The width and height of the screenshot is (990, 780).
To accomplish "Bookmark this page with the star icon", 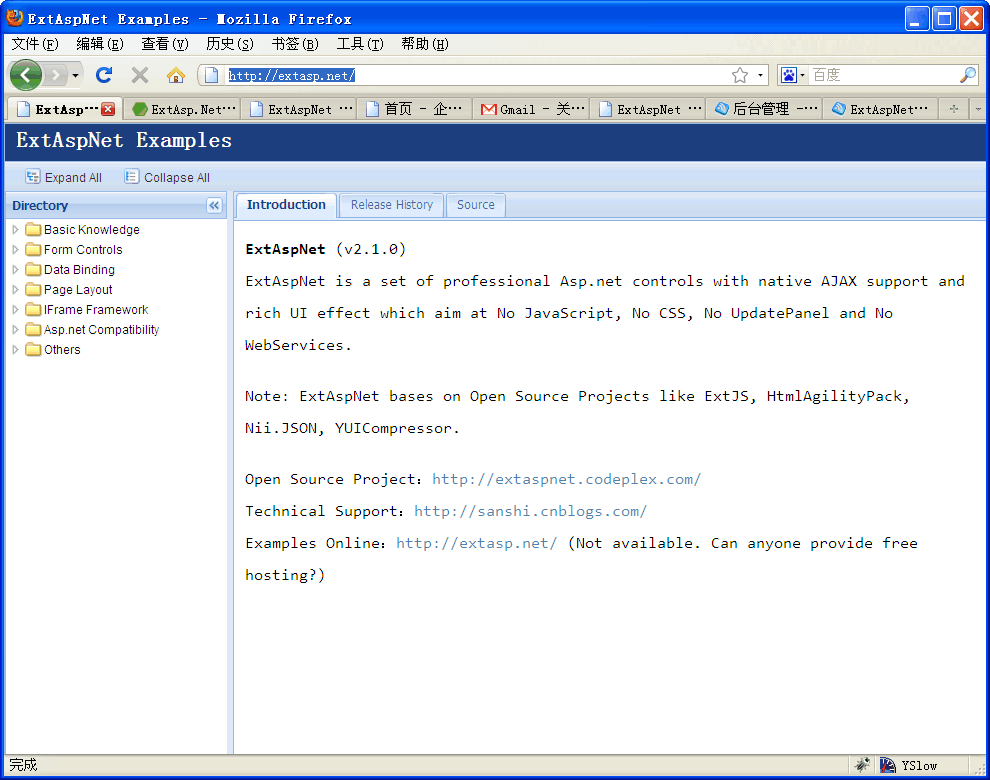I will pyautogui.click(x=740, y=76).
